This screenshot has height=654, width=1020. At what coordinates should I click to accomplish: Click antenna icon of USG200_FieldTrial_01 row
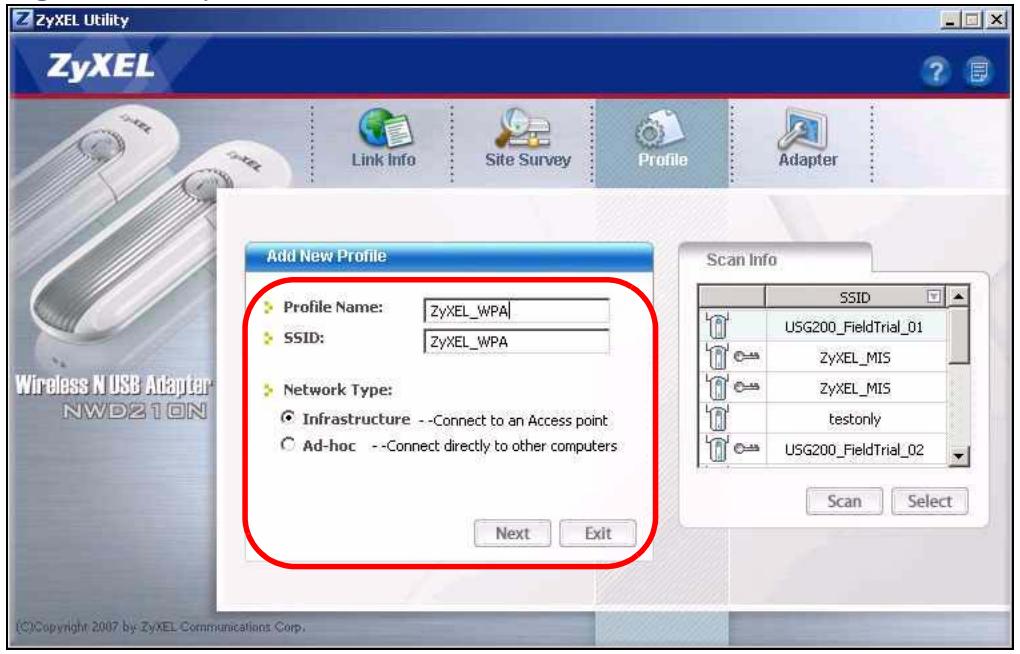(x=718, y=325)
